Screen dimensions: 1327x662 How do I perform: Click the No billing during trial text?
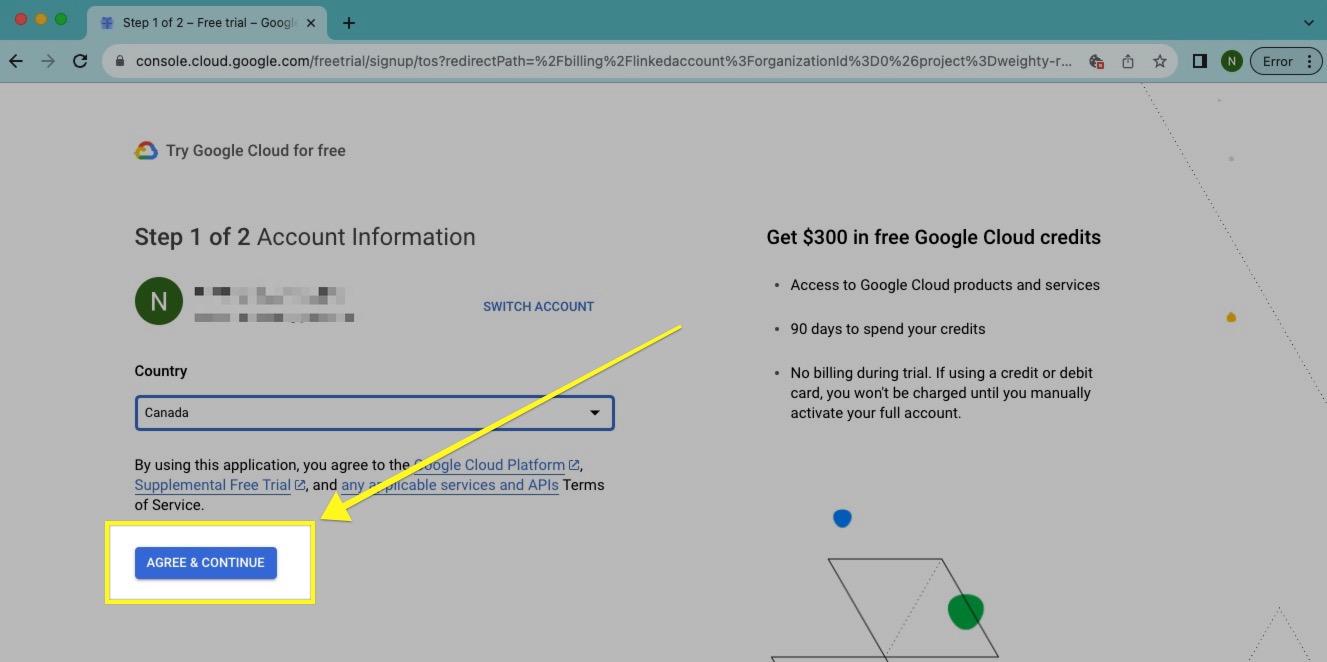[x=941, y=393]
